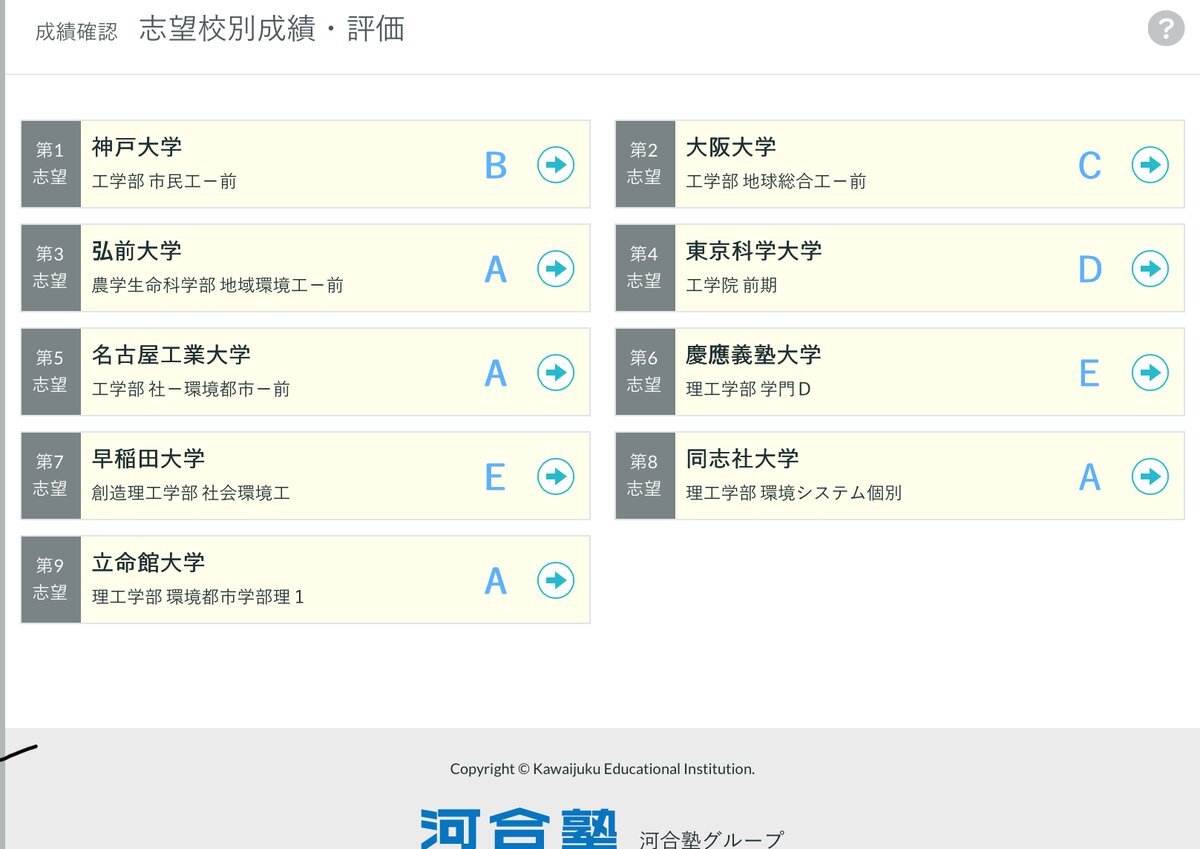Click grade D for 東京科学大学

click(x=1089, y=270)
